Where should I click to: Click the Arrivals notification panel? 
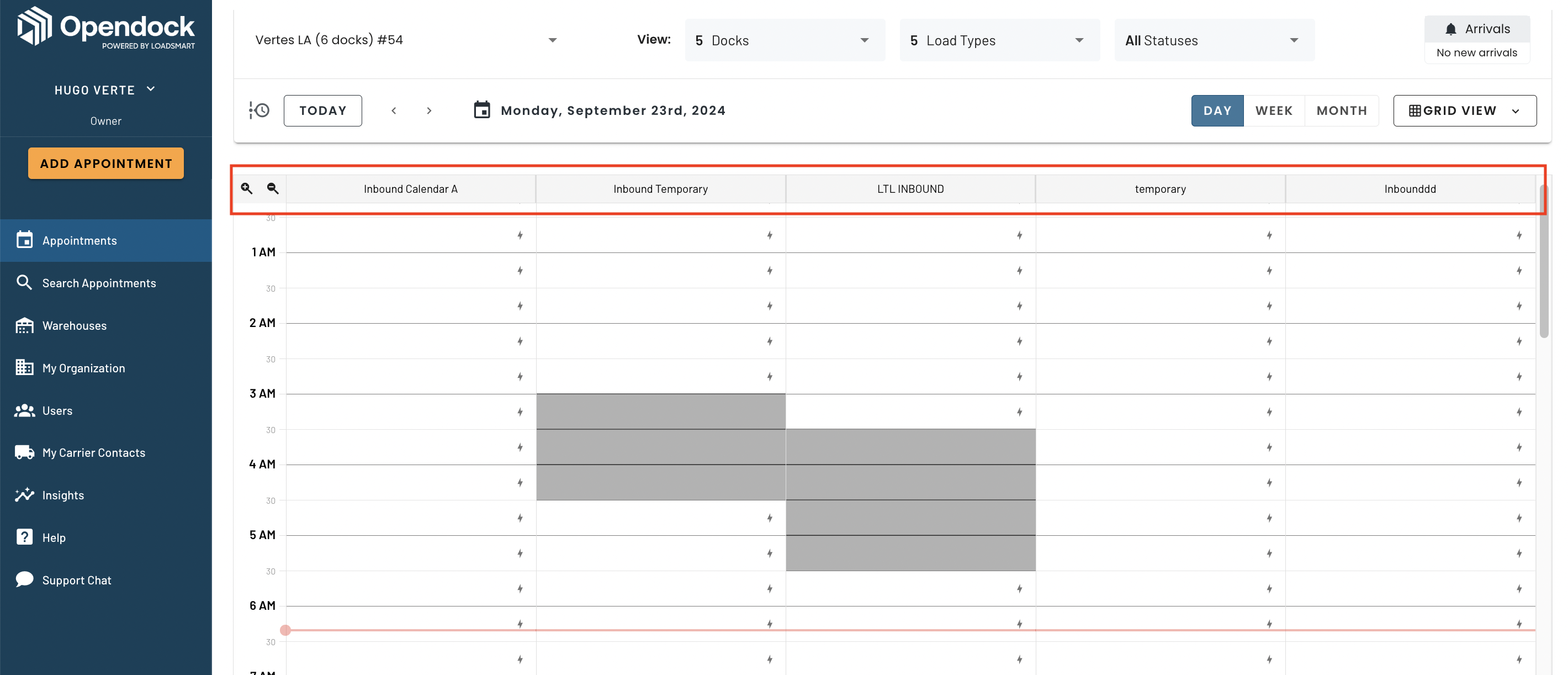pos(1477,40)
